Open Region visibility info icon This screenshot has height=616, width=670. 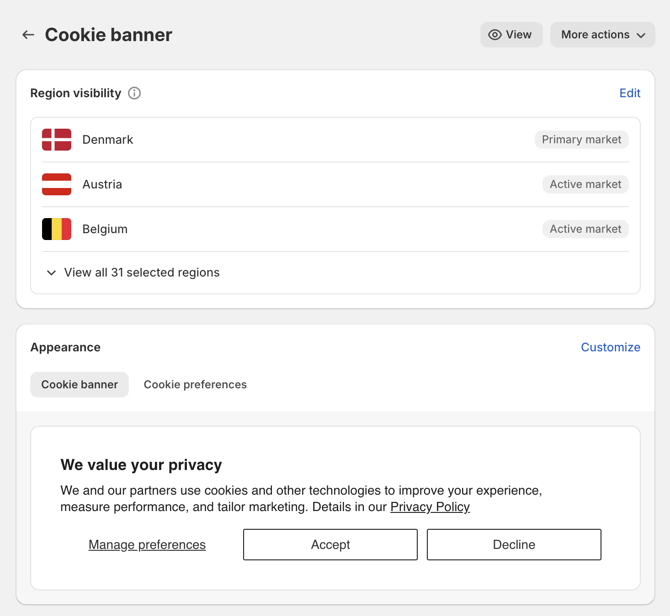[134, 93]
